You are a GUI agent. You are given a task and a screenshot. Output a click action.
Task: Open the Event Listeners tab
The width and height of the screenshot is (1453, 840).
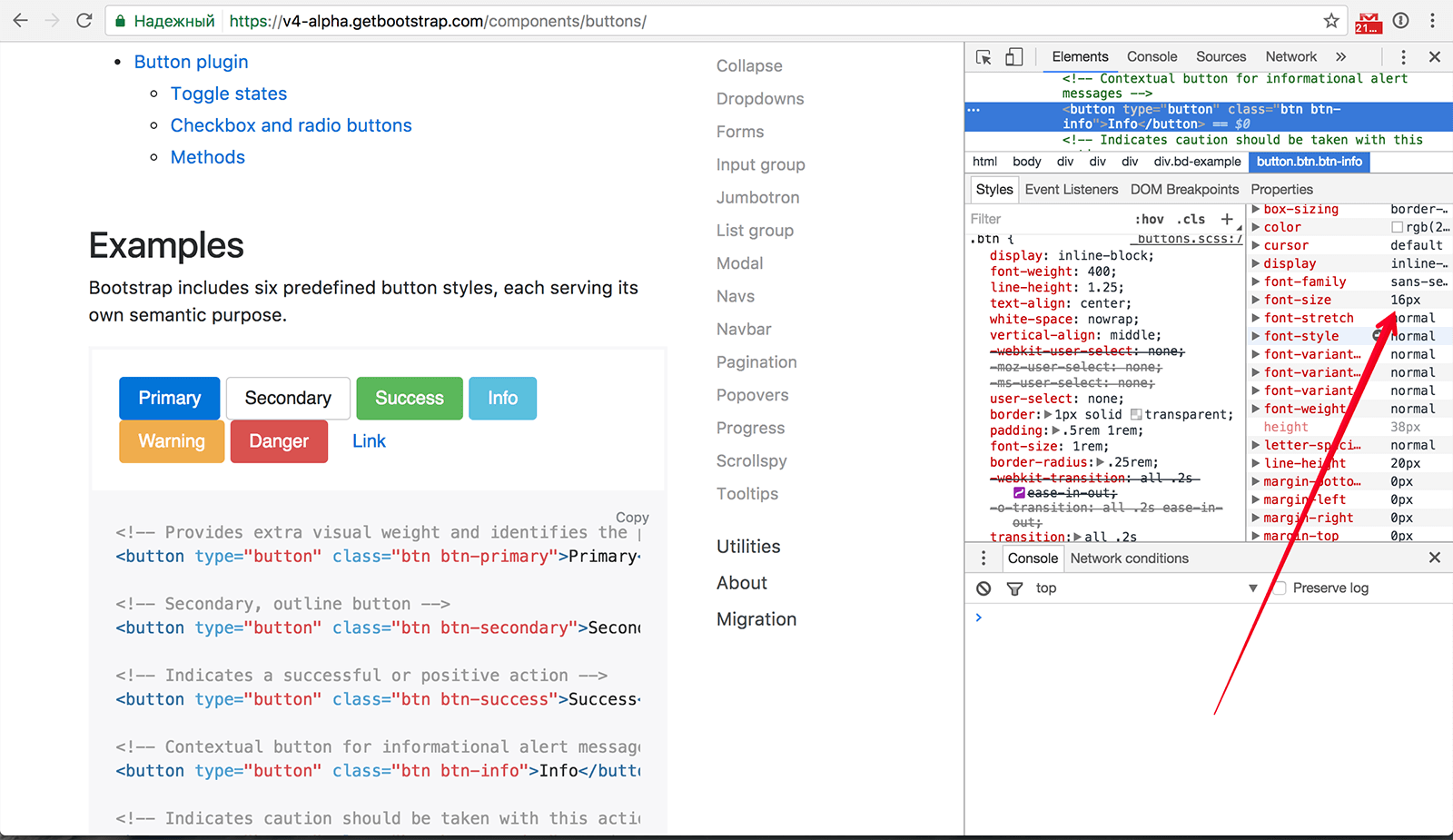pyautogui.click(x=1071, y=189)
